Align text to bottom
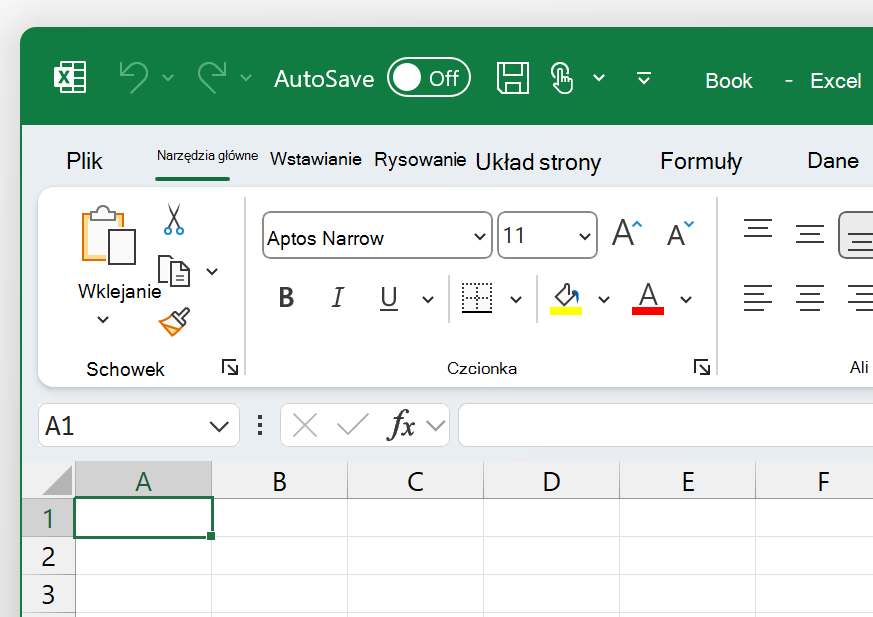Viewport: 873px width, 617px height. tap(857, 235)
